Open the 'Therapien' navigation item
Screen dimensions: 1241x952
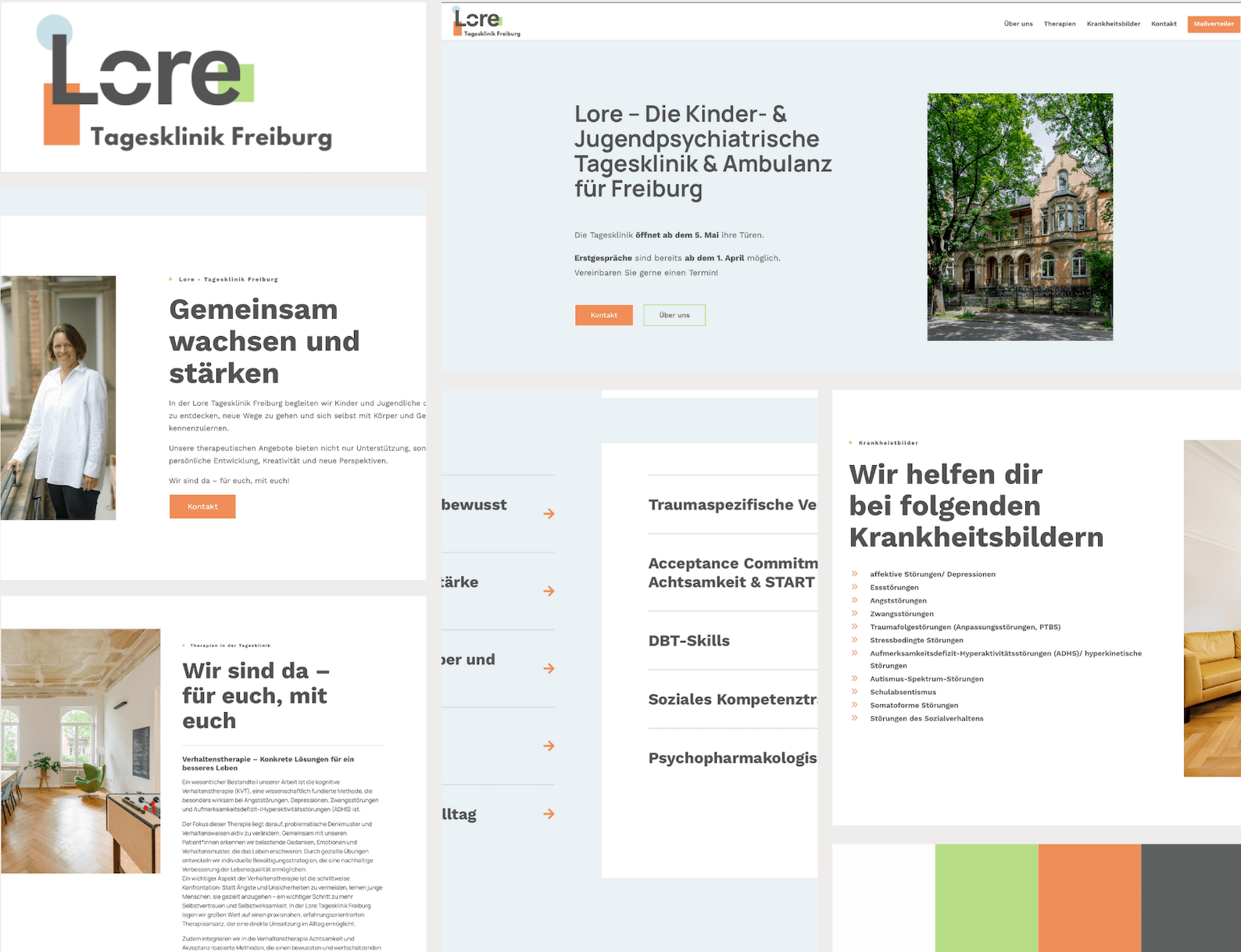(1060, 24)
